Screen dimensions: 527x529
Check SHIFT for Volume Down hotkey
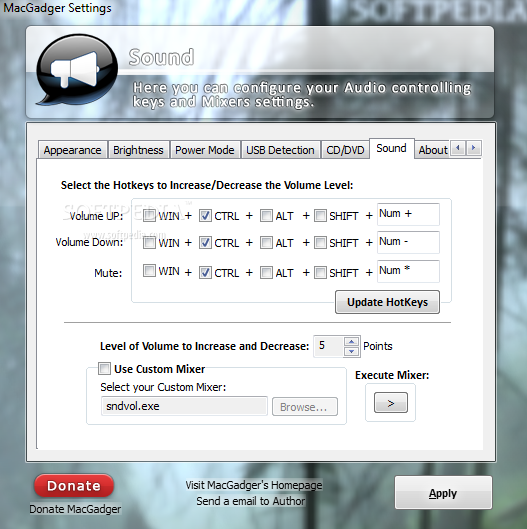pos(320,243)
